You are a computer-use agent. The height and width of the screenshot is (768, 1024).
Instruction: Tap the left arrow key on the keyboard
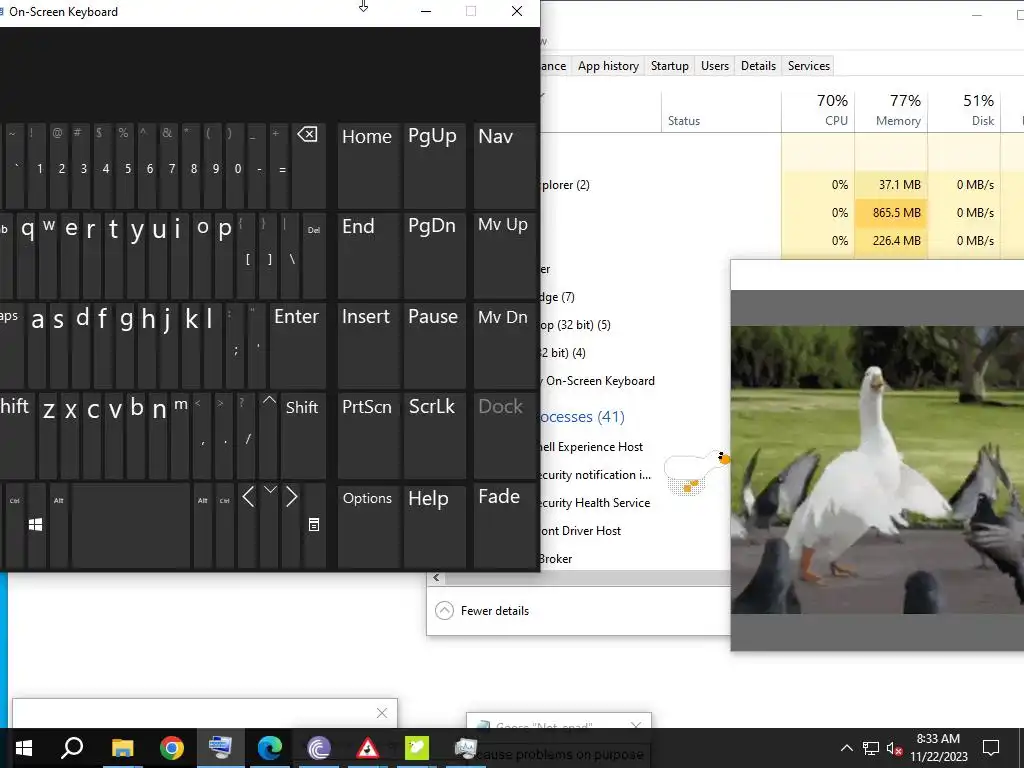(x=248, y=526)
